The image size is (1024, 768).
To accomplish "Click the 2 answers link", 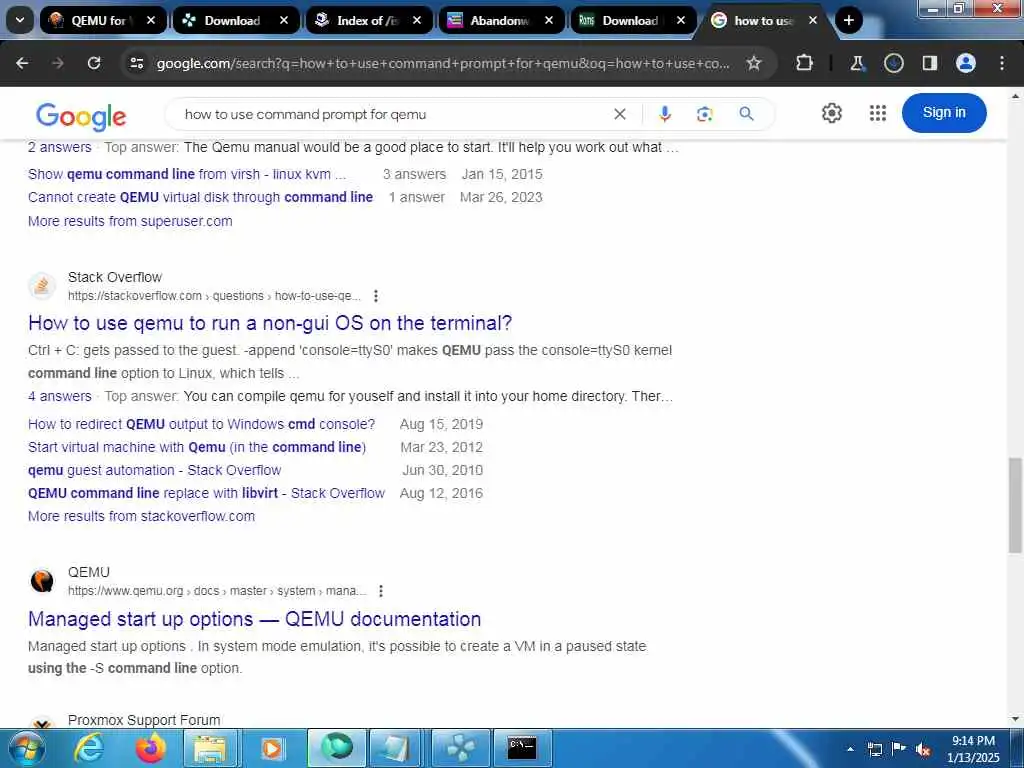I will [x=59, y=148].
